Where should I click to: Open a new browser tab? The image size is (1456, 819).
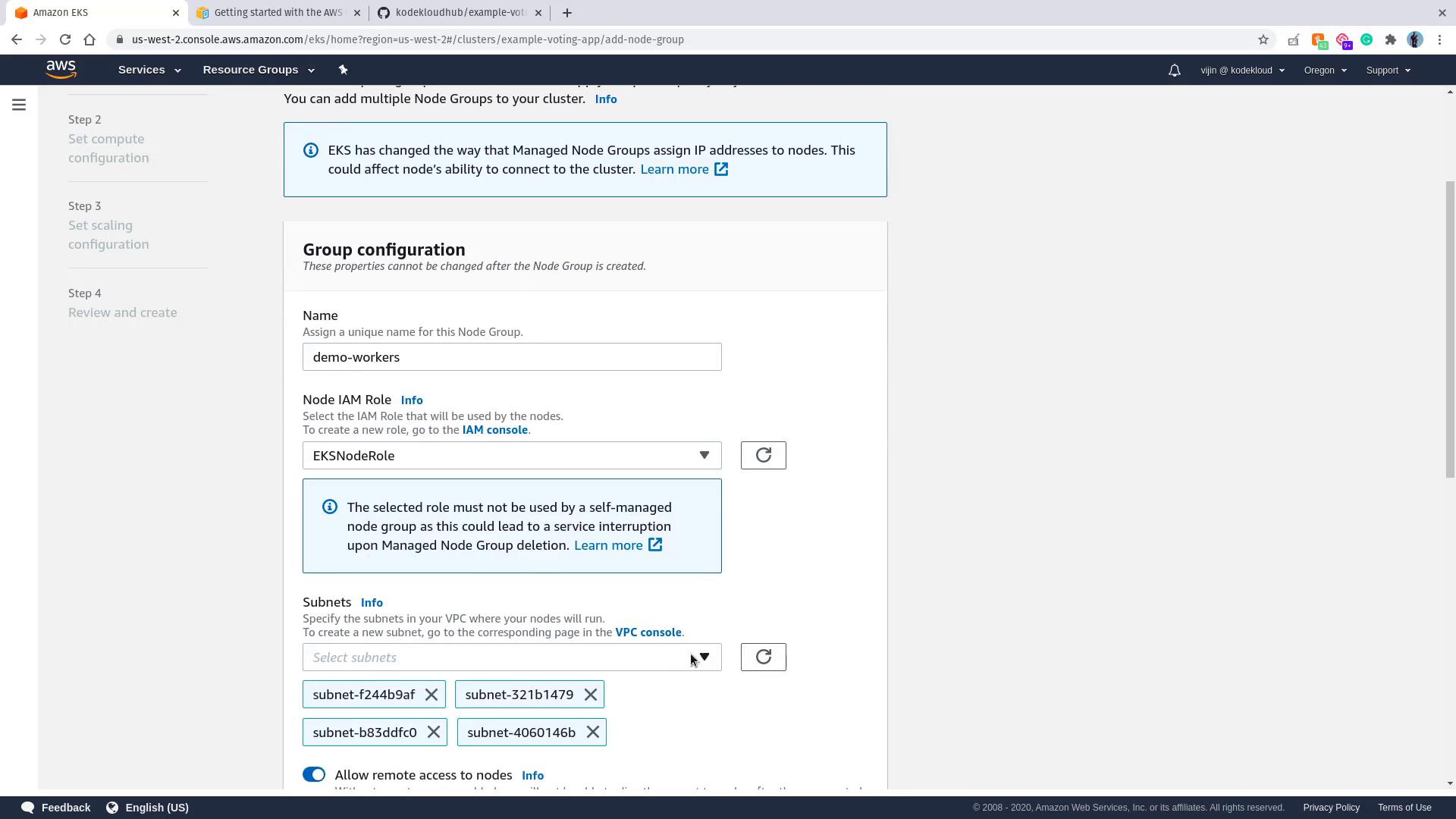[567, 13]
